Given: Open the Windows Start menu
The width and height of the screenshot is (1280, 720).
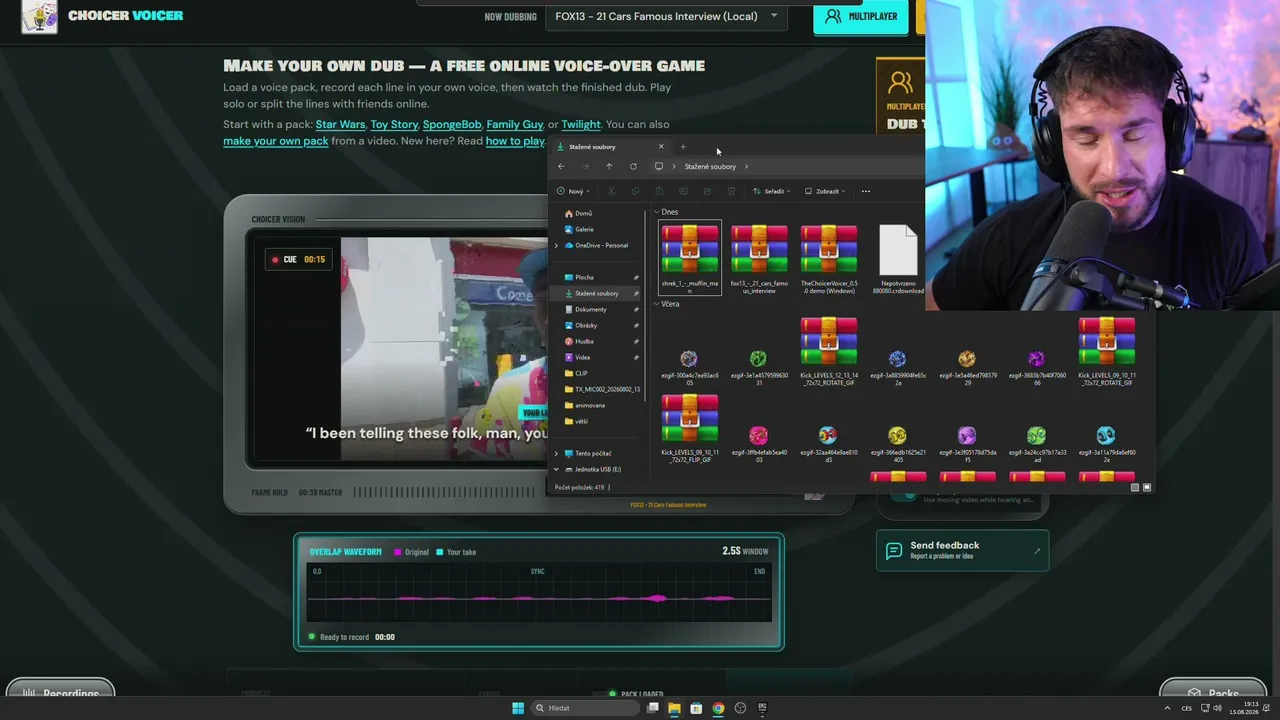Looking at the screenshot, I should [x=518, y=708].
